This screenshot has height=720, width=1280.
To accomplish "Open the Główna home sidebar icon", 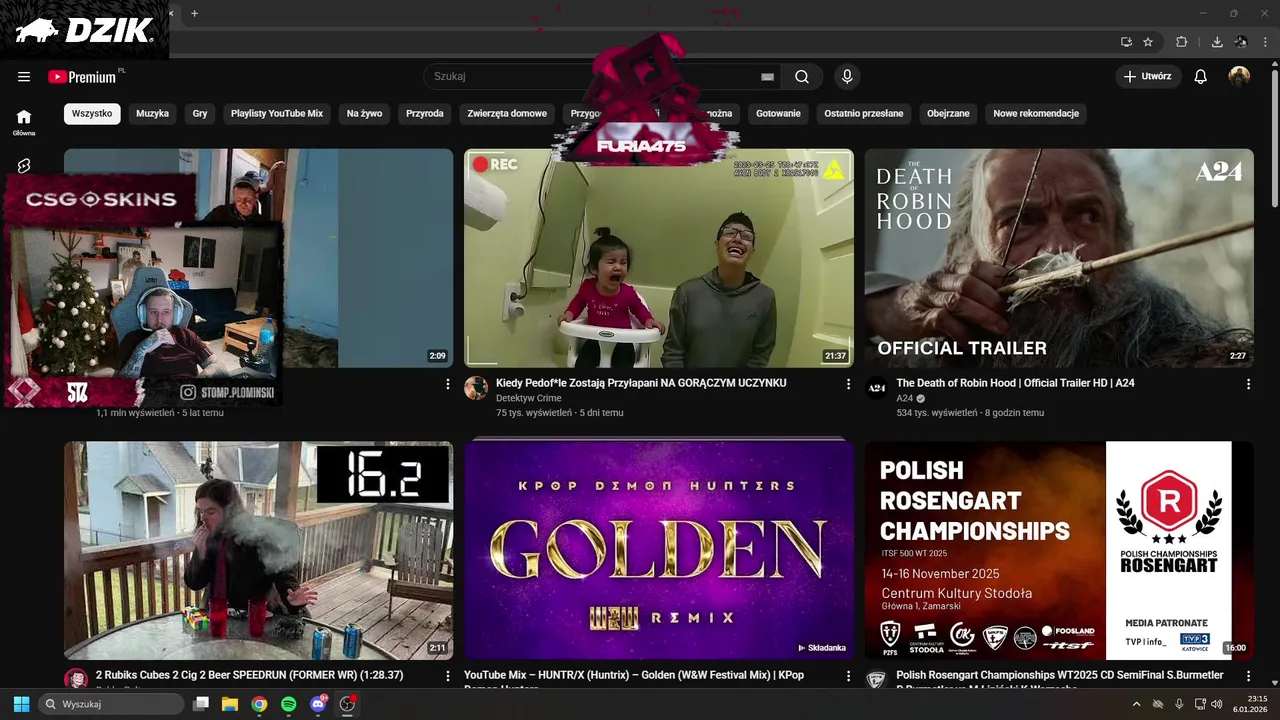I will point(24,122).
